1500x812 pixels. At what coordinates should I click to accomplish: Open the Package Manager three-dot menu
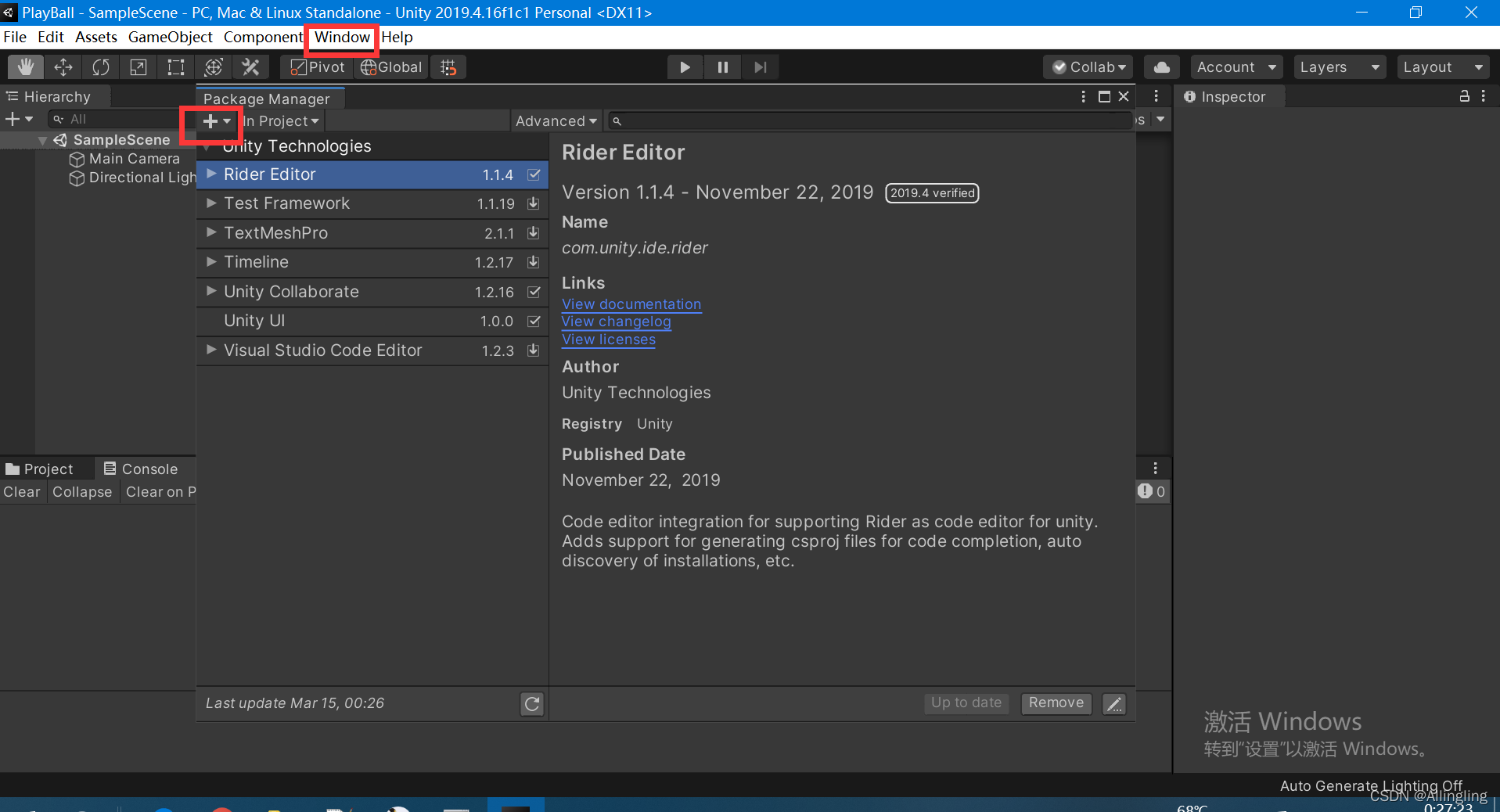coord(1082,96)
